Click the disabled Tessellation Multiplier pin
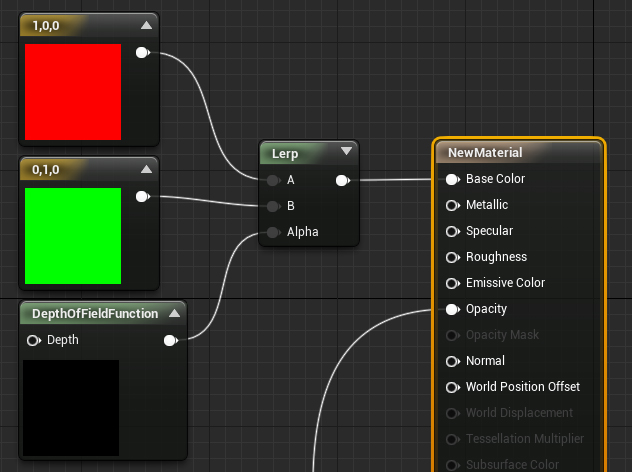 tap(453, 439)
